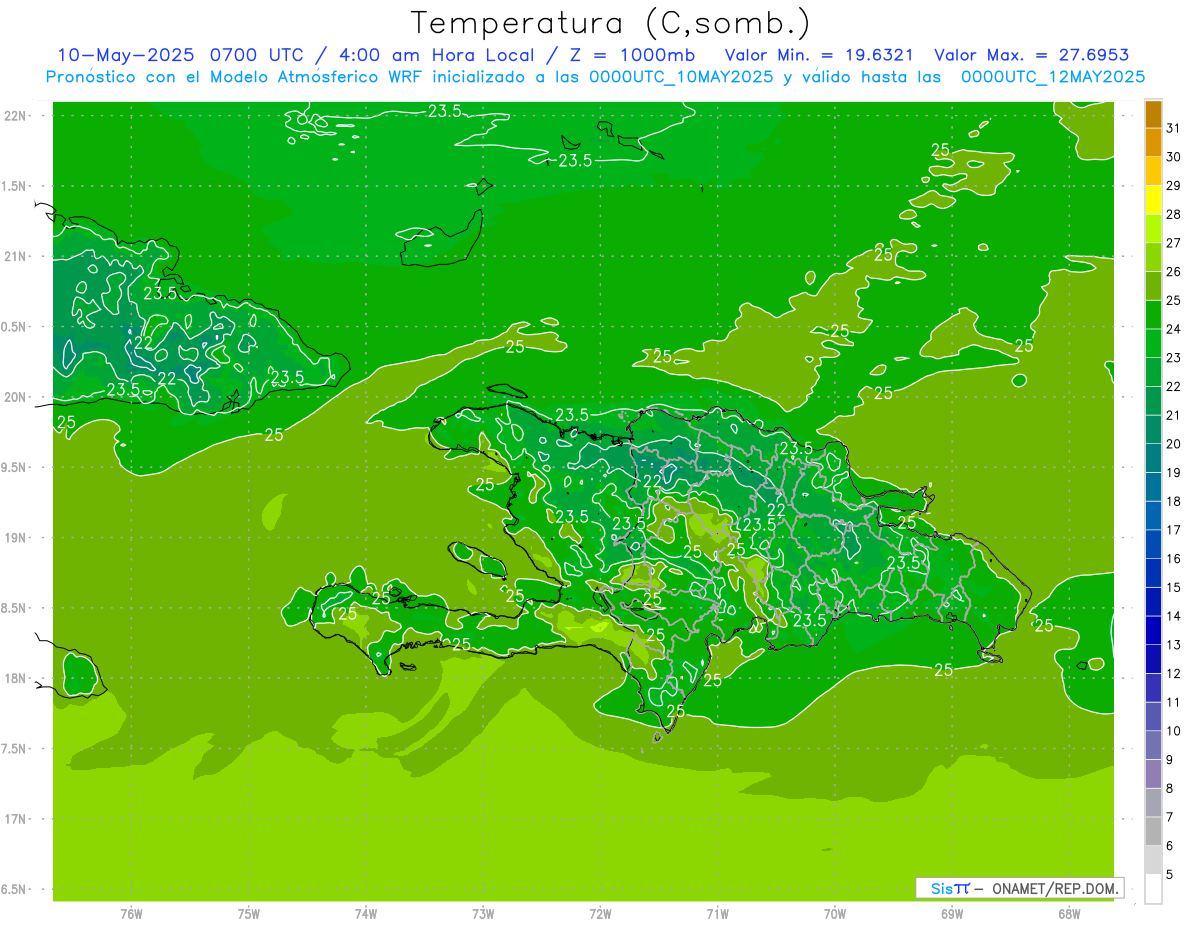Screen dimensions: 1200x927
Task: Click the "8.5N" latitude axis label
Action: [x=15, y=608]
